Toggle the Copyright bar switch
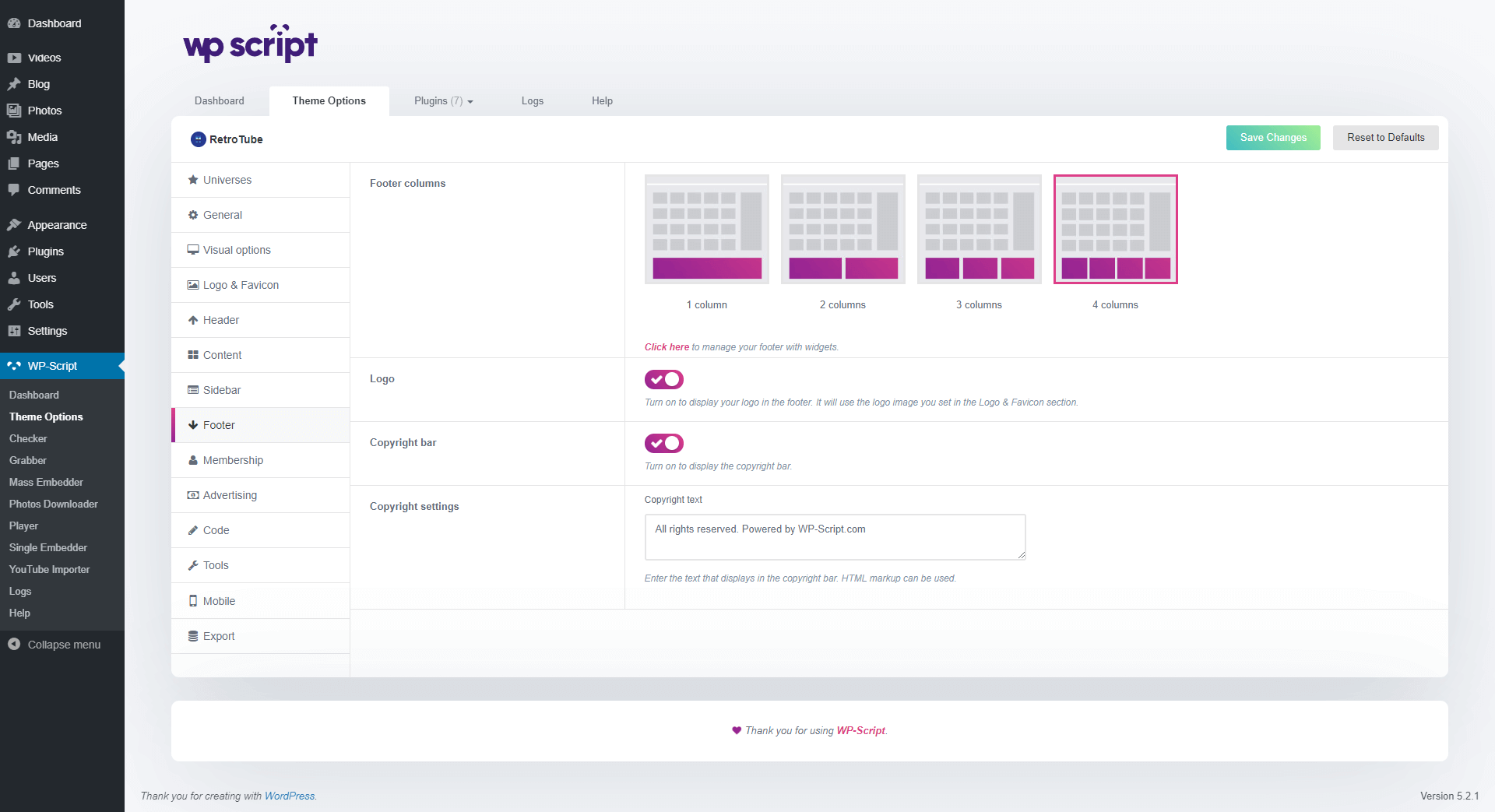 coord(664,443)
